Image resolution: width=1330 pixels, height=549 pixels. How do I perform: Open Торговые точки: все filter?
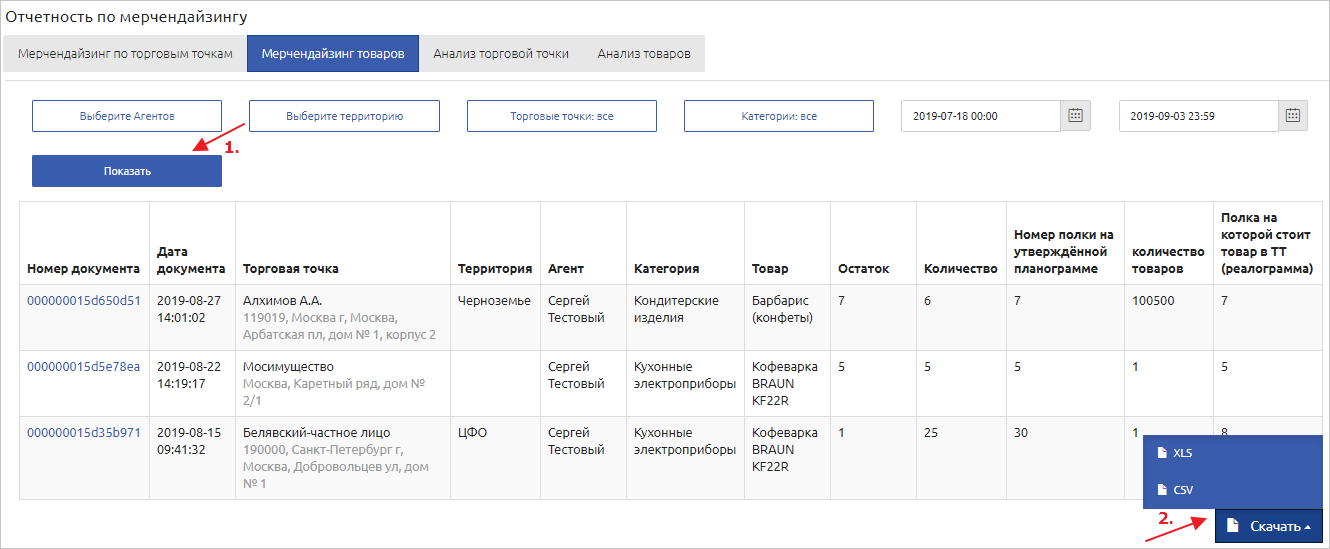pos(561,116)
